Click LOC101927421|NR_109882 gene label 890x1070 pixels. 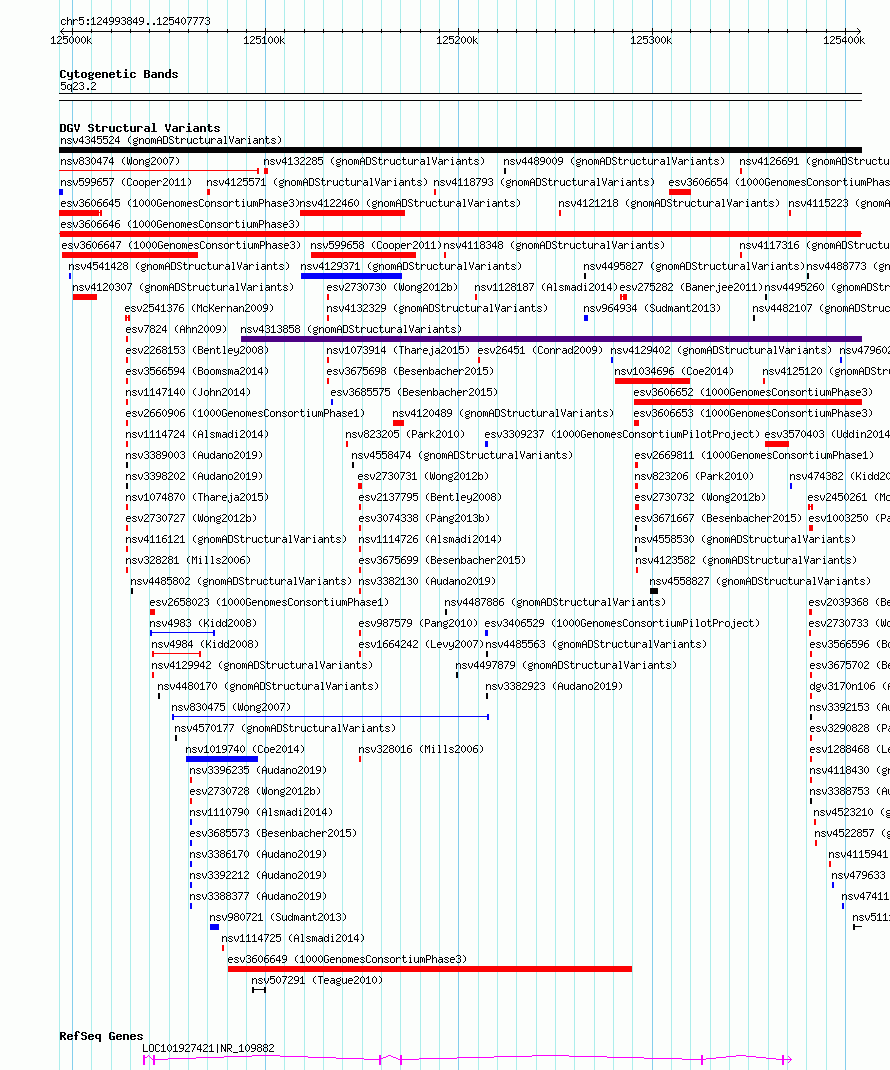pyautogui.click(x=208, y=1048)
